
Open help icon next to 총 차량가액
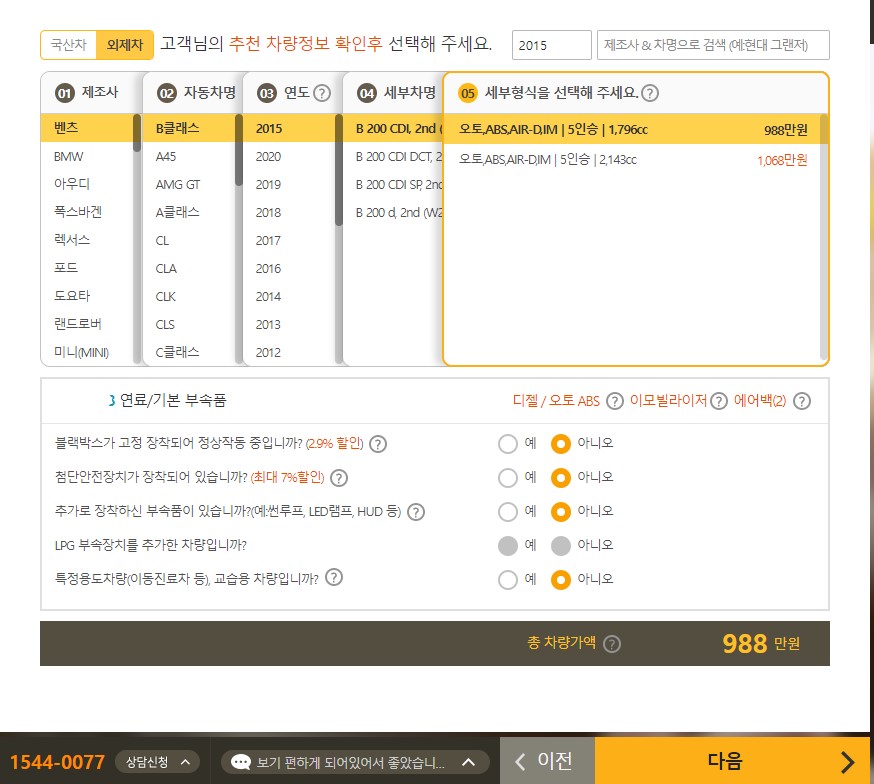pyautogui.click(x=612, y=644)
